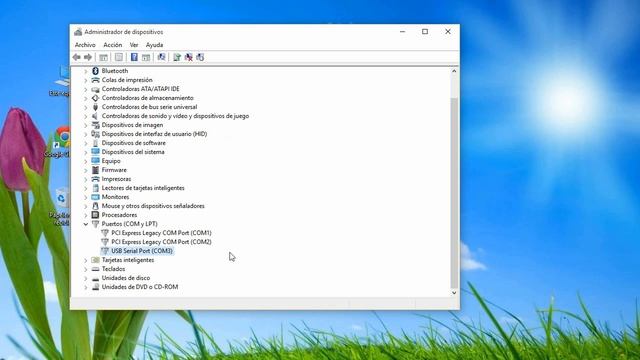Click the scrollbar down arrow
The height and width of the screenshot is (360, 640).
pos(454,293)
